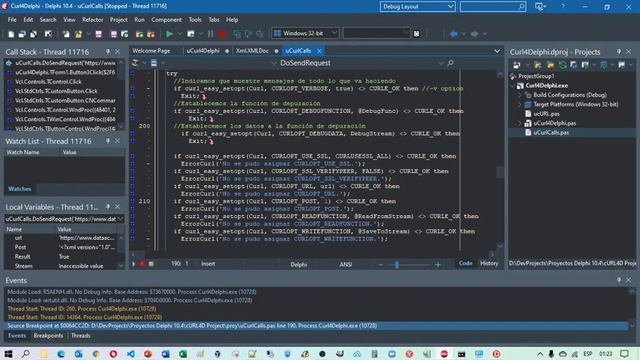Screen dimensions: 640x360
Task: Open the Run menu
Action: coord(139,20)
